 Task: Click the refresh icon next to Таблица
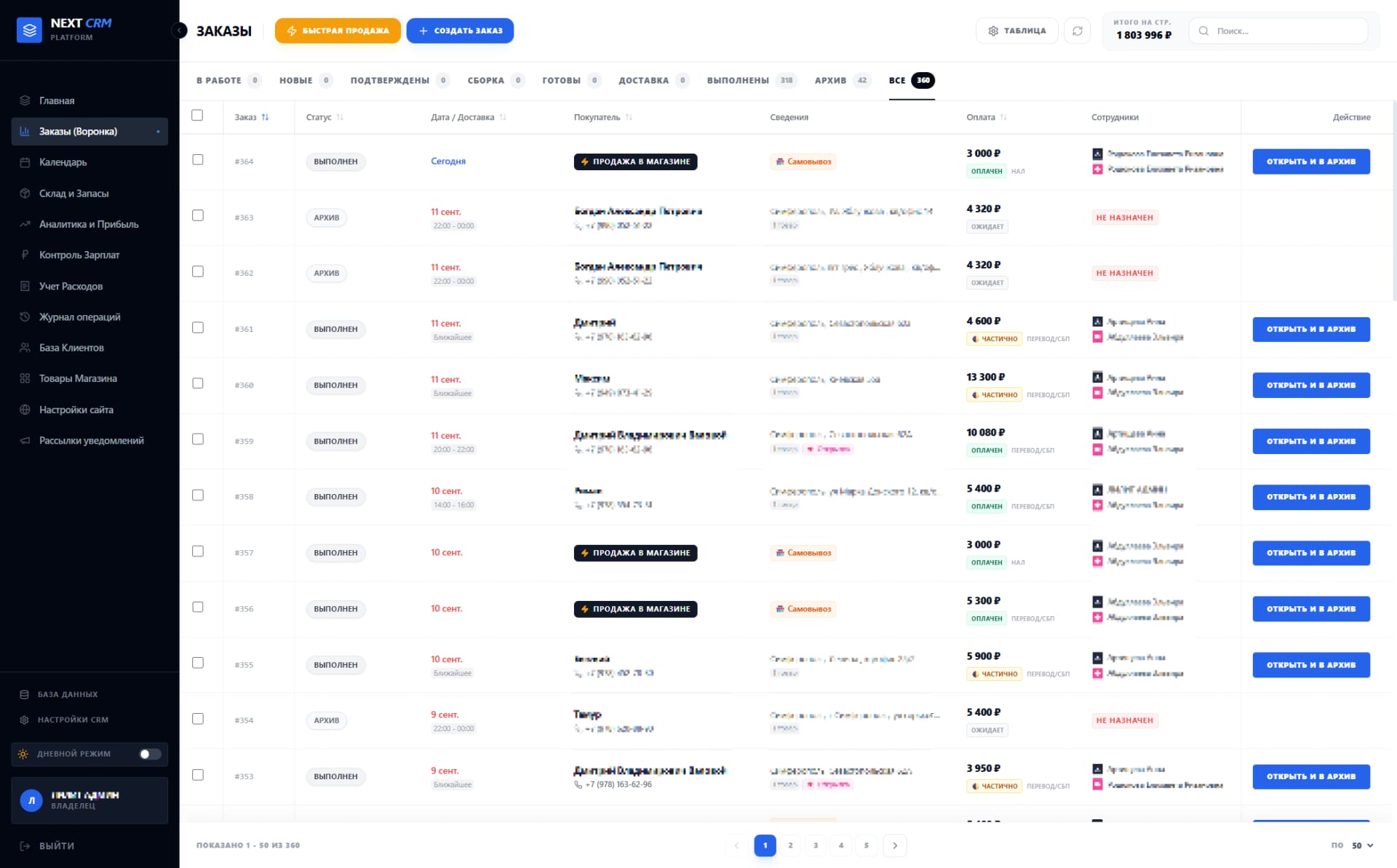(1077, 31)
